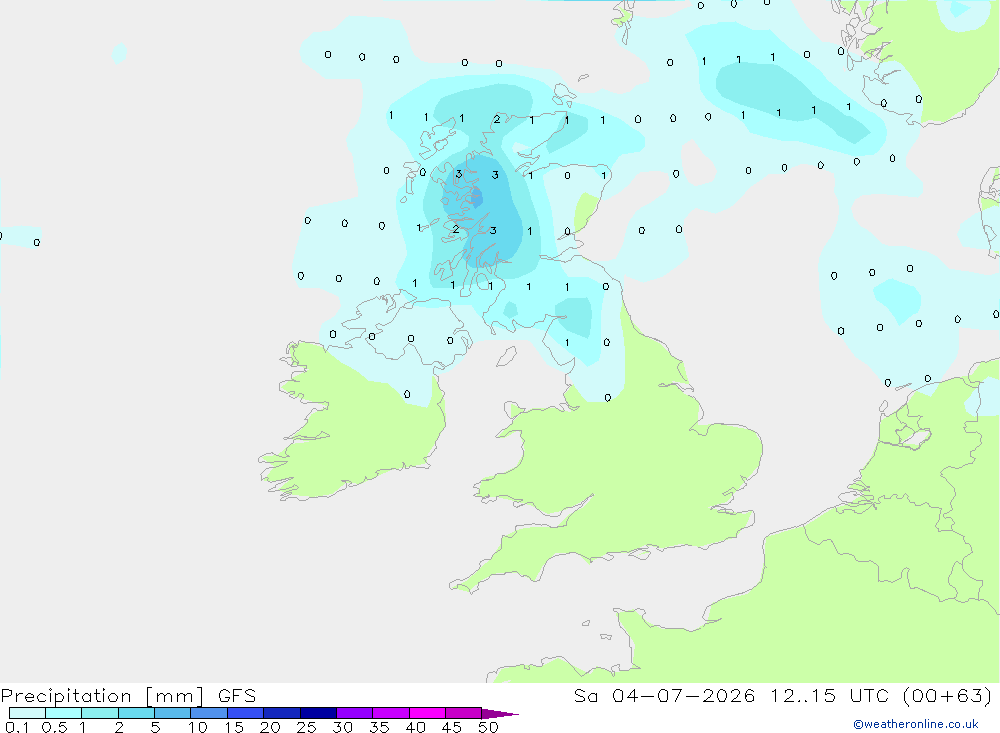Click the '50' legend scale value
The width and height of the screenshot is (1000, 733).
coord(488,727)
